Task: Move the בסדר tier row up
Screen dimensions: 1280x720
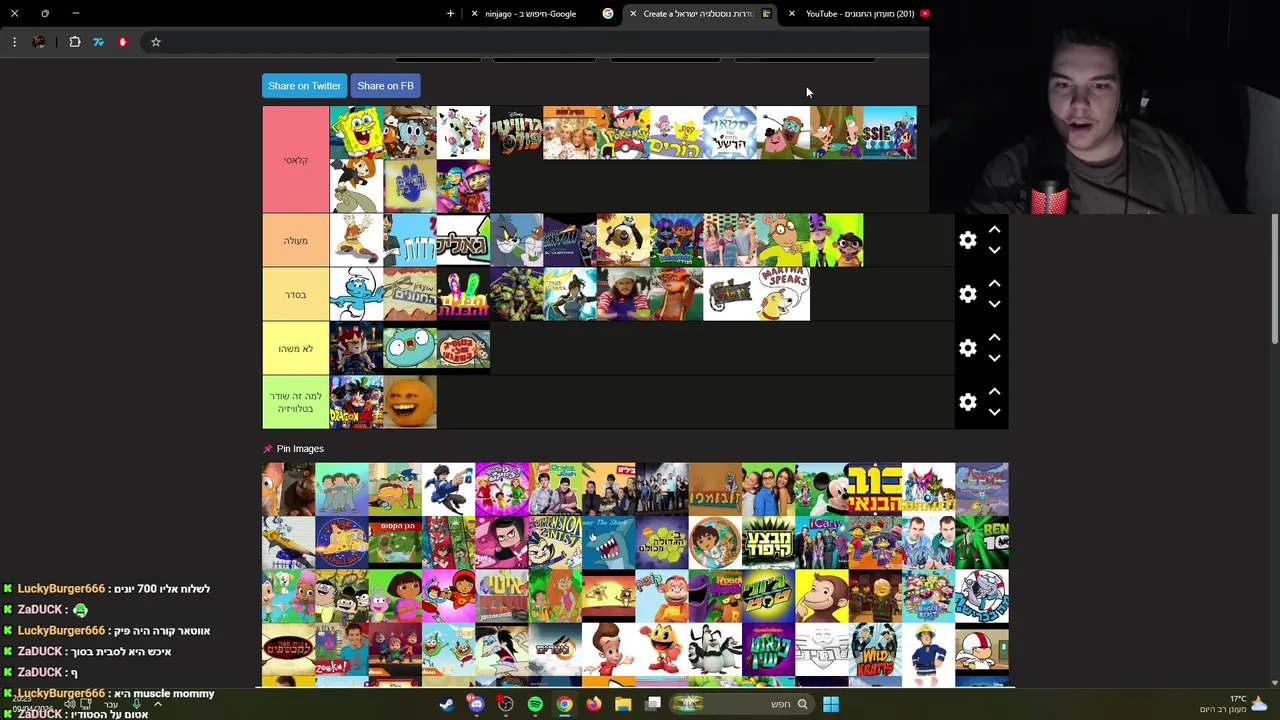Action: pos(994,284)
